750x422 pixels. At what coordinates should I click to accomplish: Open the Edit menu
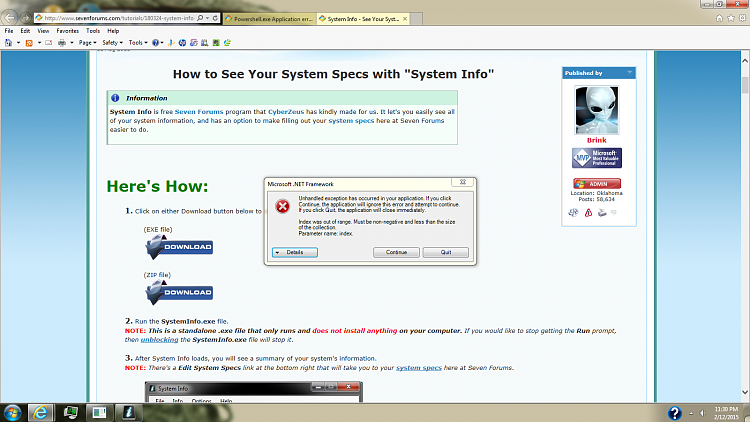tap(25, 31)
